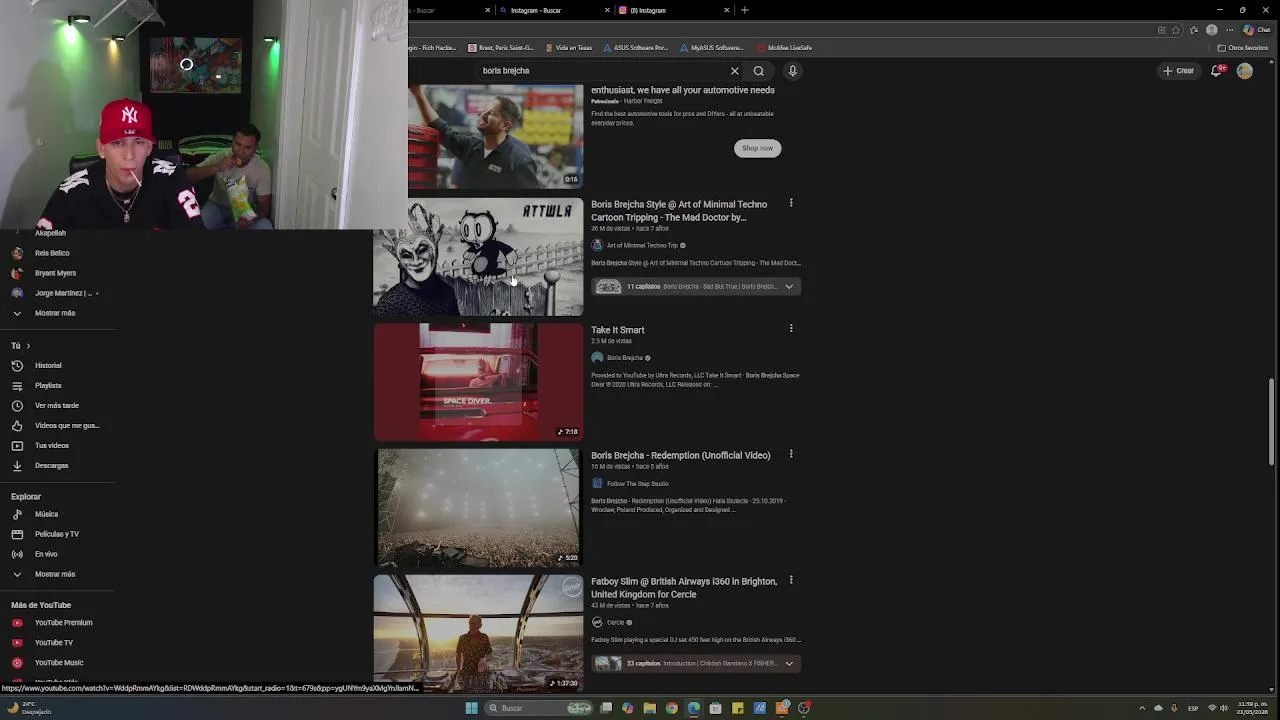This screenshot has width=1280, height=720.
Task: Open the Take It Smart video title
Action: 617,330
